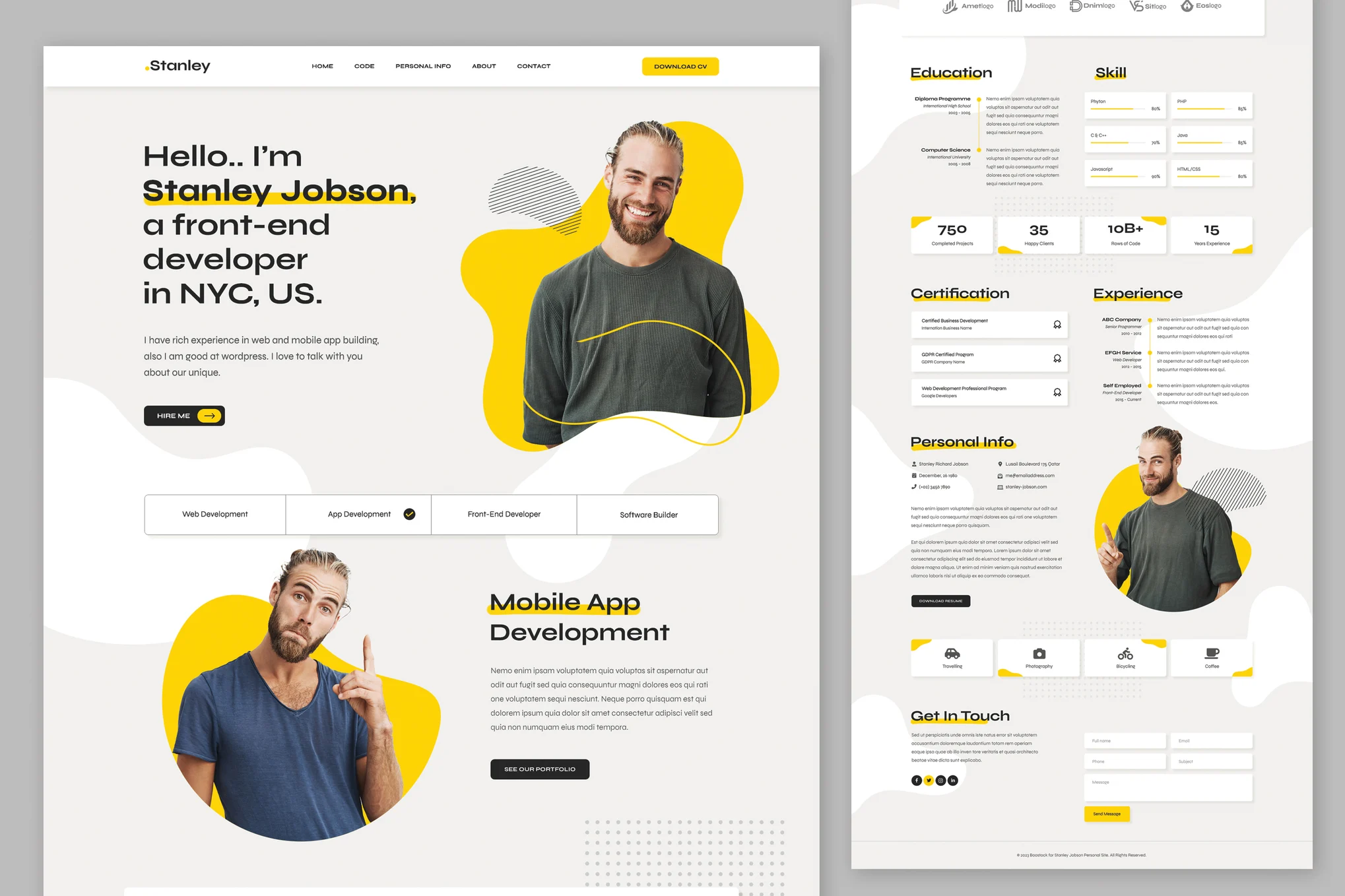This screenshot has width=1345, height=896.
Task: Click the HOME navigation menu item
Action: coord(321,66)
